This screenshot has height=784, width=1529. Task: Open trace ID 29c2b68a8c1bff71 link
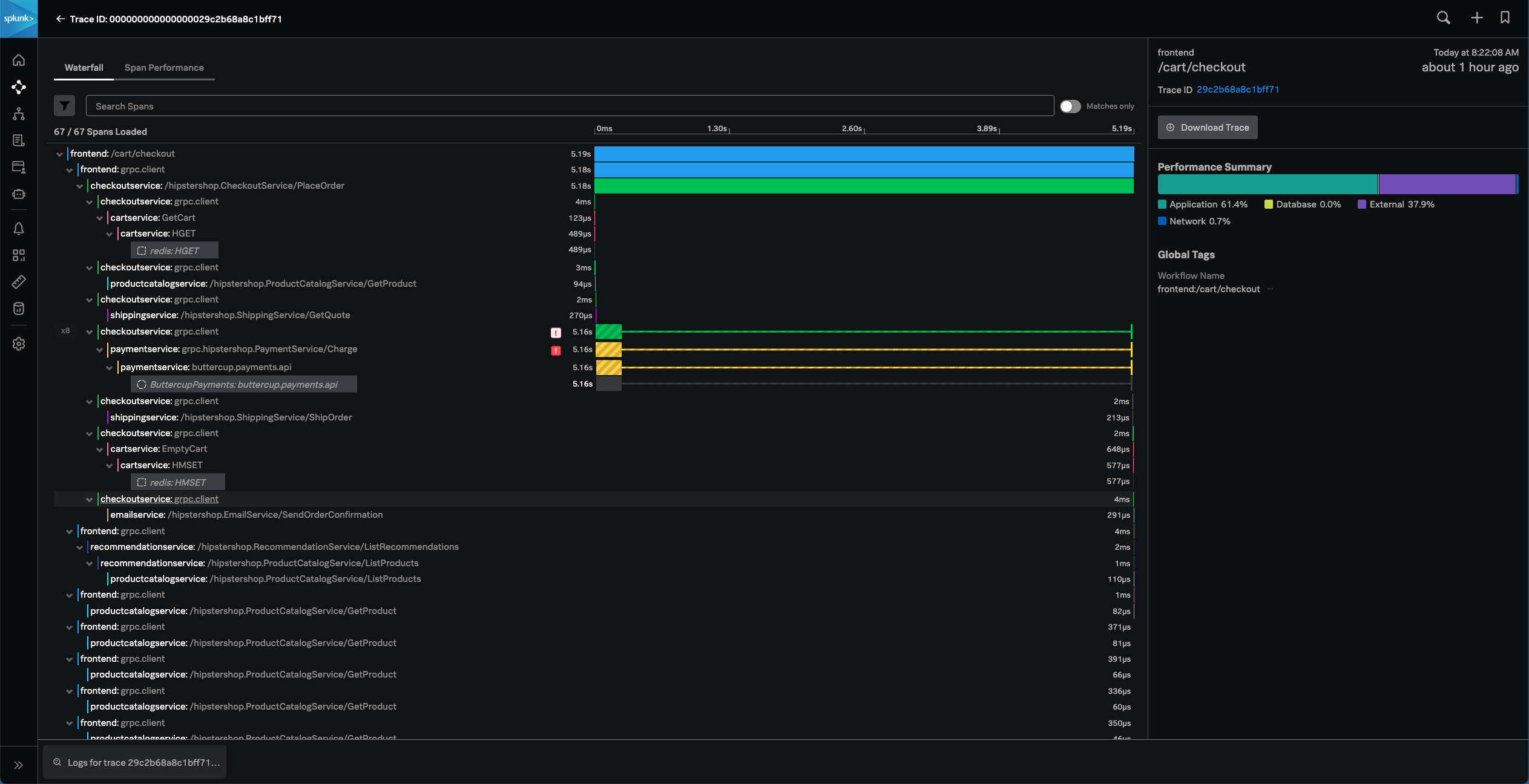pos(1238,89)
